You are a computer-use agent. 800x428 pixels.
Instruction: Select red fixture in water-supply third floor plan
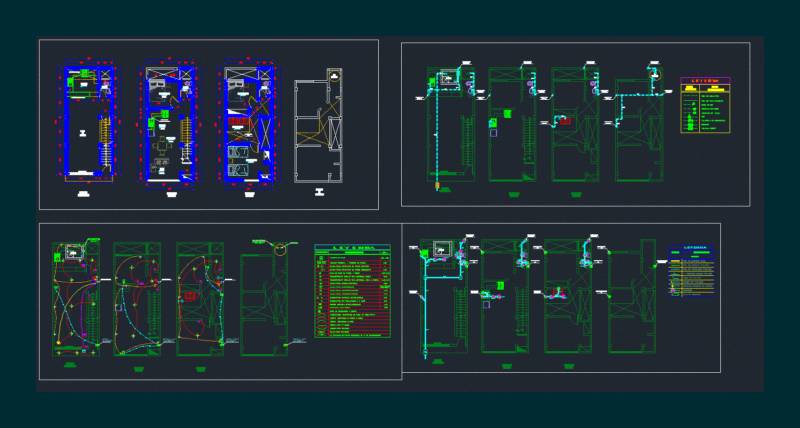[x=565, y=121]
